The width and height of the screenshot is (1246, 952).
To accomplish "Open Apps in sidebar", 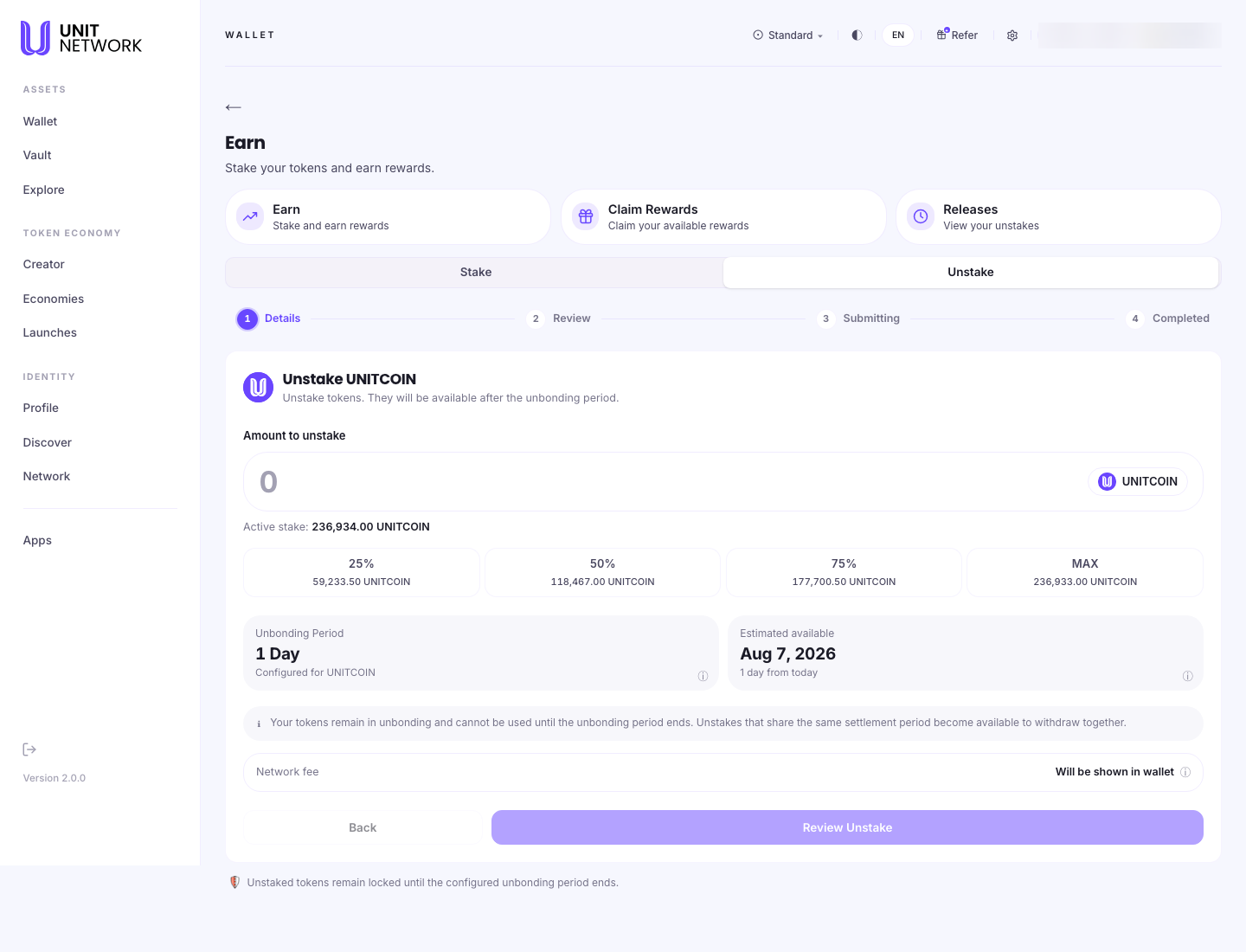I will point(37,540).
